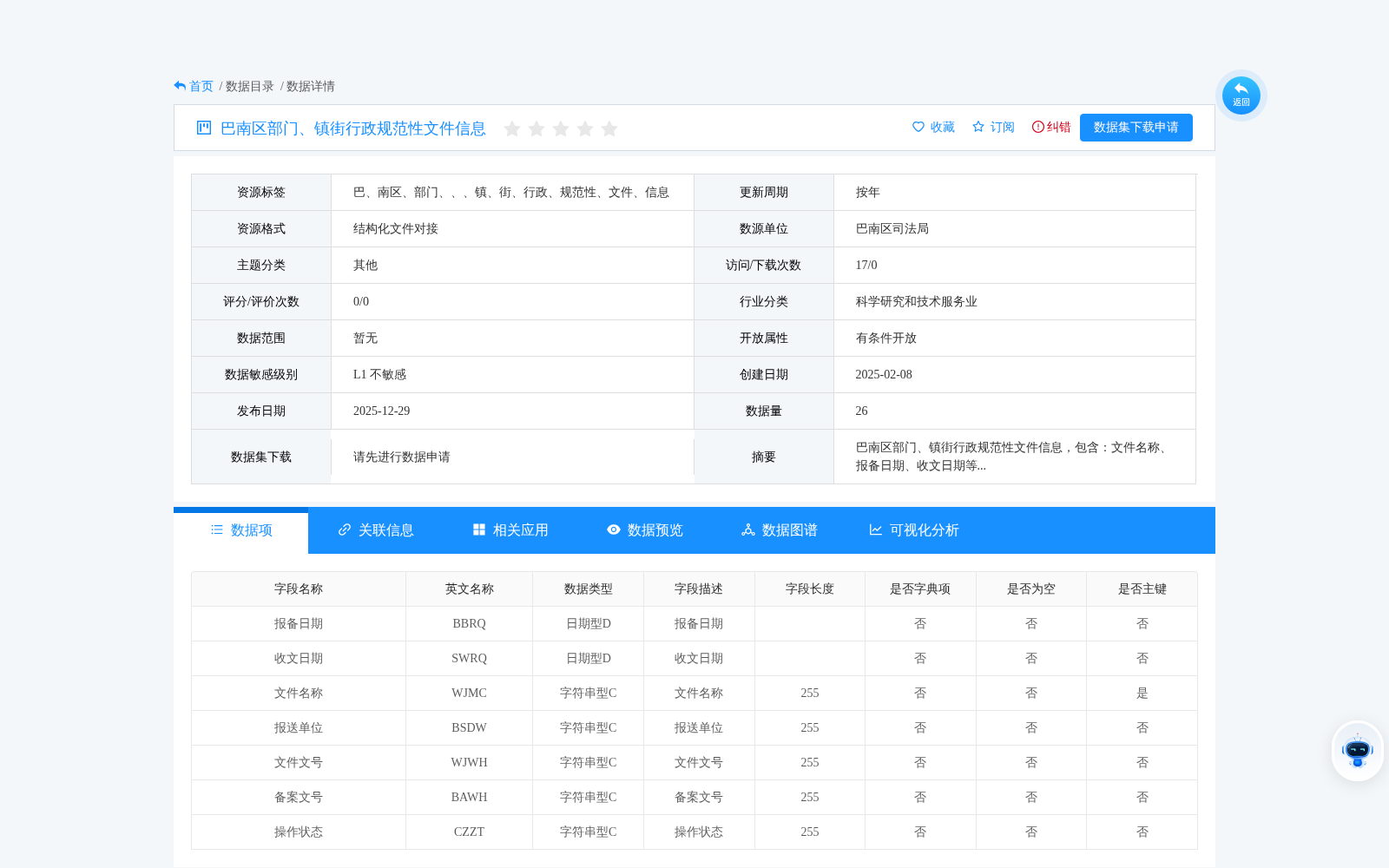The width and height of the screenshot is (1389, 868).
Task: Click the home arrow icon in breadcrumb
Action: tap(180, 86)
